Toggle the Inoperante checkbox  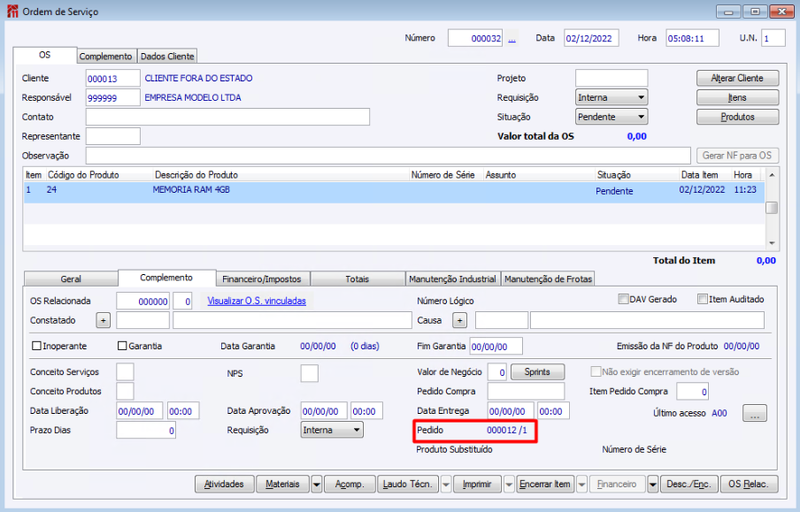click(36, 346)
